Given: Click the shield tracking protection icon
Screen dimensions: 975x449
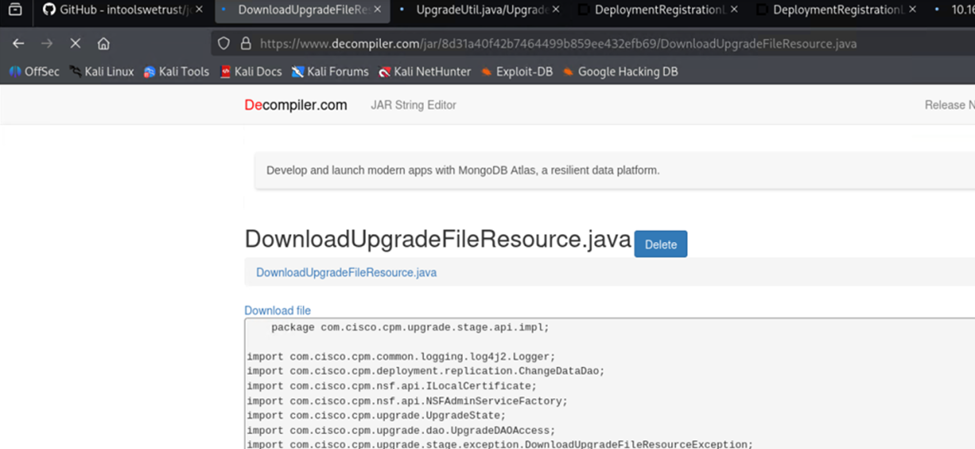Looking at the screenshot, I should [224, 44].
